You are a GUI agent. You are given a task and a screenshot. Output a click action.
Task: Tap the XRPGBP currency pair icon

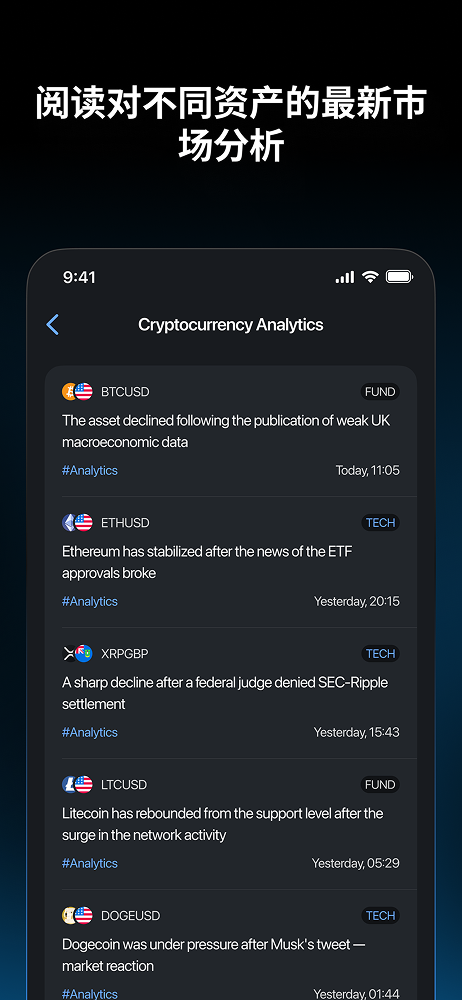(x=77, y=653)
